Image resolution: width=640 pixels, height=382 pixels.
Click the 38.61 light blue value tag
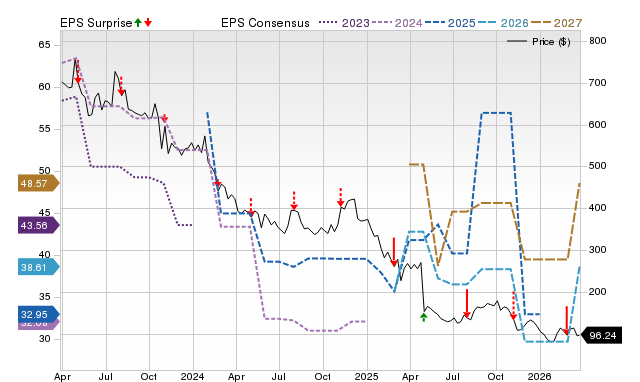coord(38,267)
